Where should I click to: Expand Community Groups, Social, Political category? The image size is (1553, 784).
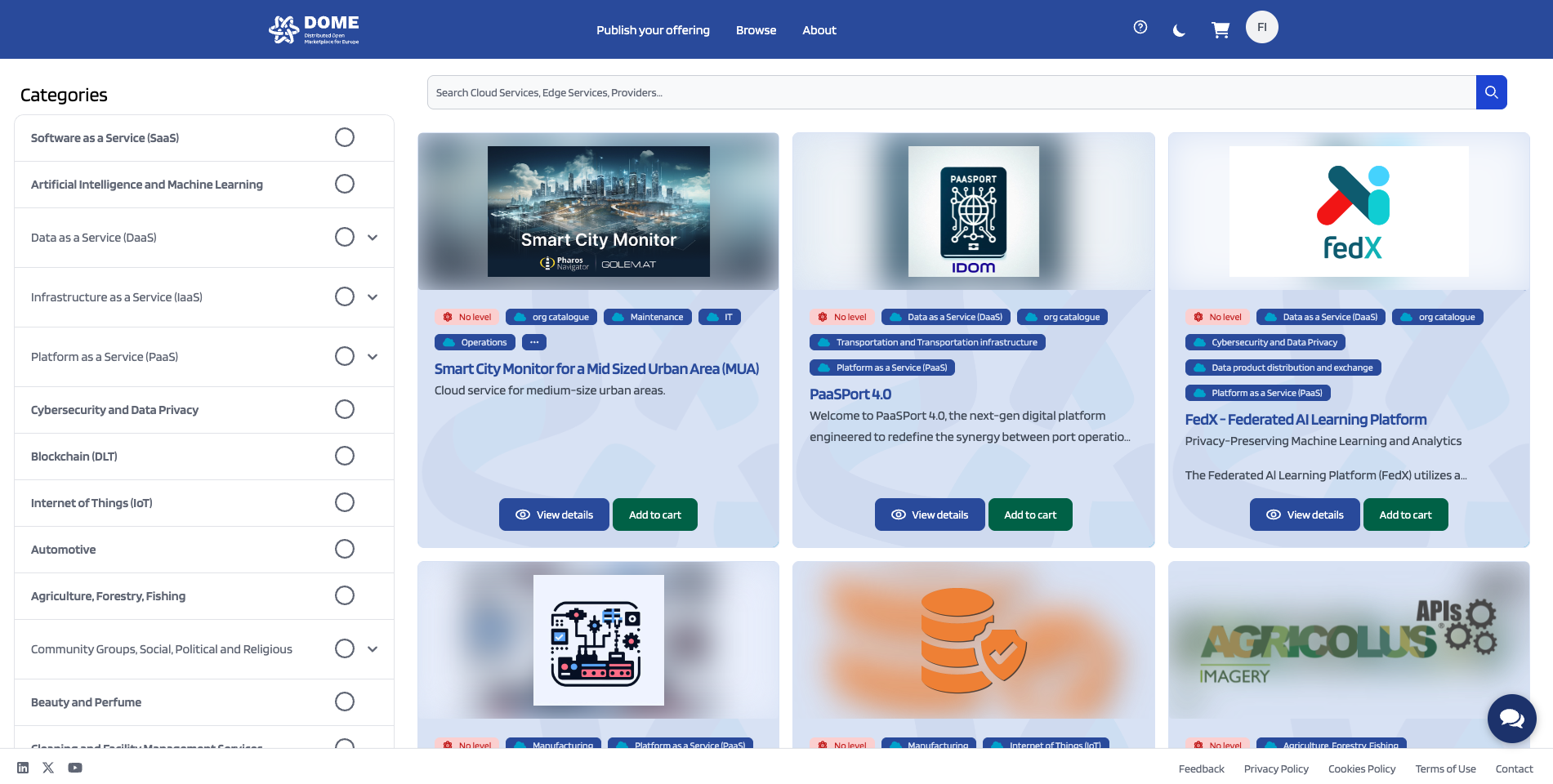pos(373,649)
